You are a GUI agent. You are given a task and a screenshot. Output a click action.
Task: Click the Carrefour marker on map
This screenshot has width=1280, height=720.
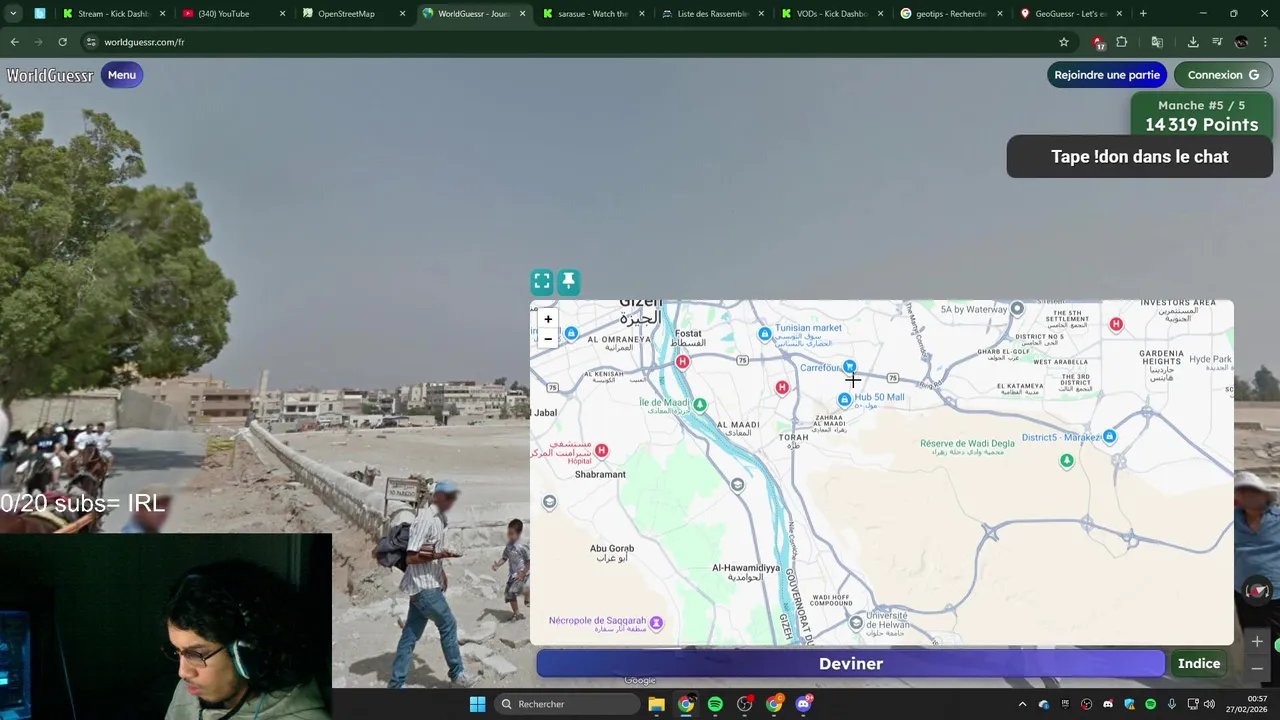click(849, 367)
